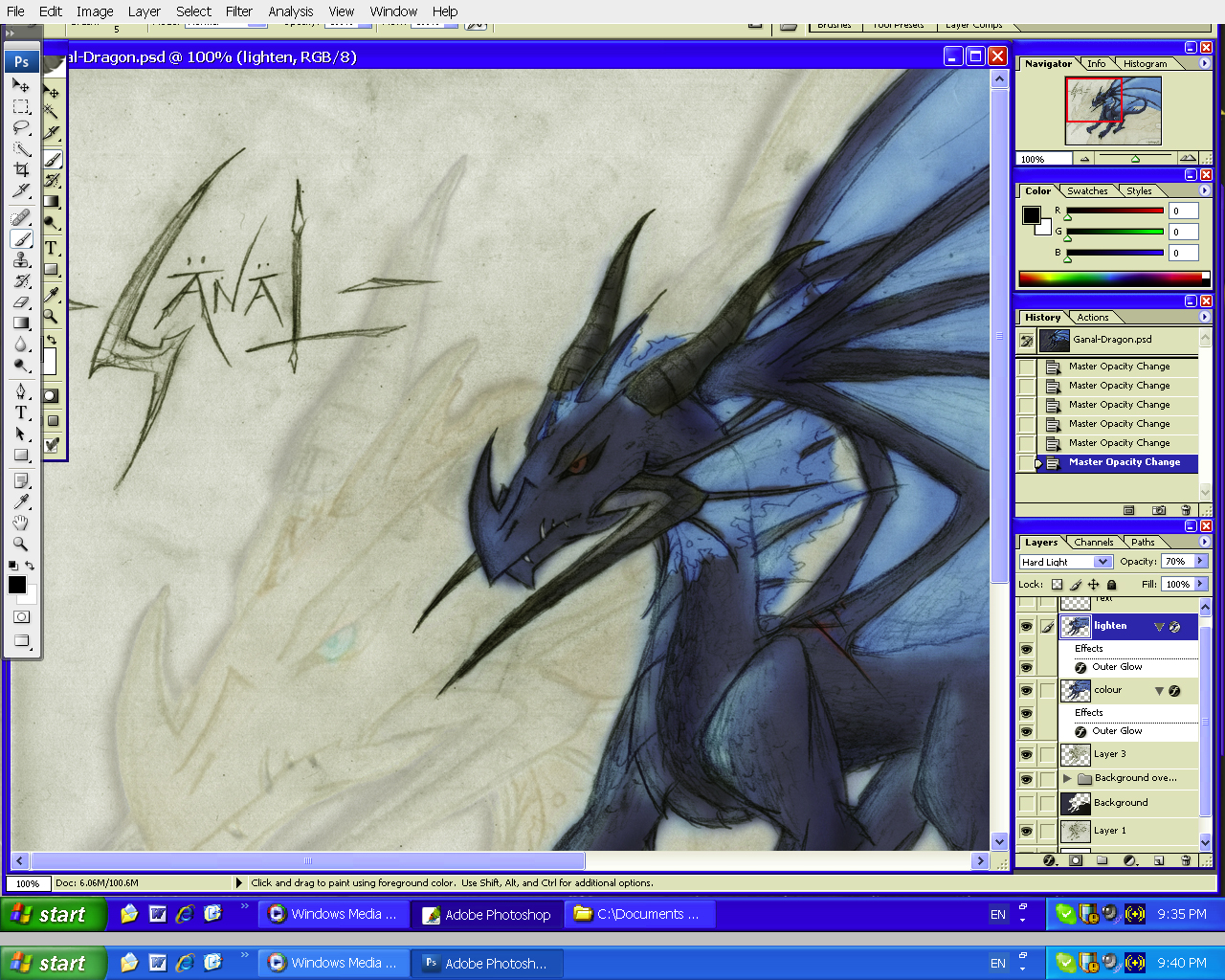Open the Analysis menu
Viewport: 1225px width, 980px height.
tap(291, 11)
